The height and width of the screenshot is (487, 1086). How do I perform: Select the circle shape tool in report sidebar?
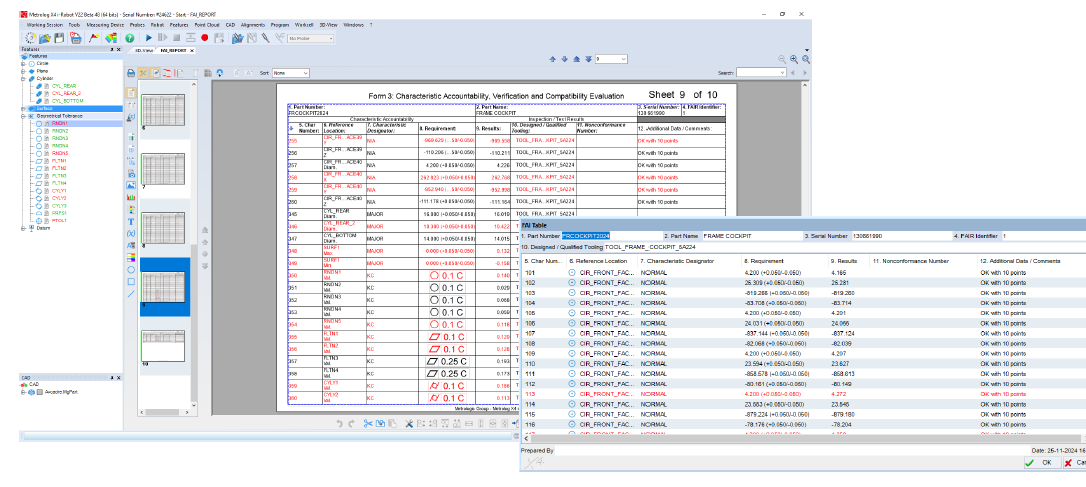pos(131,269)
